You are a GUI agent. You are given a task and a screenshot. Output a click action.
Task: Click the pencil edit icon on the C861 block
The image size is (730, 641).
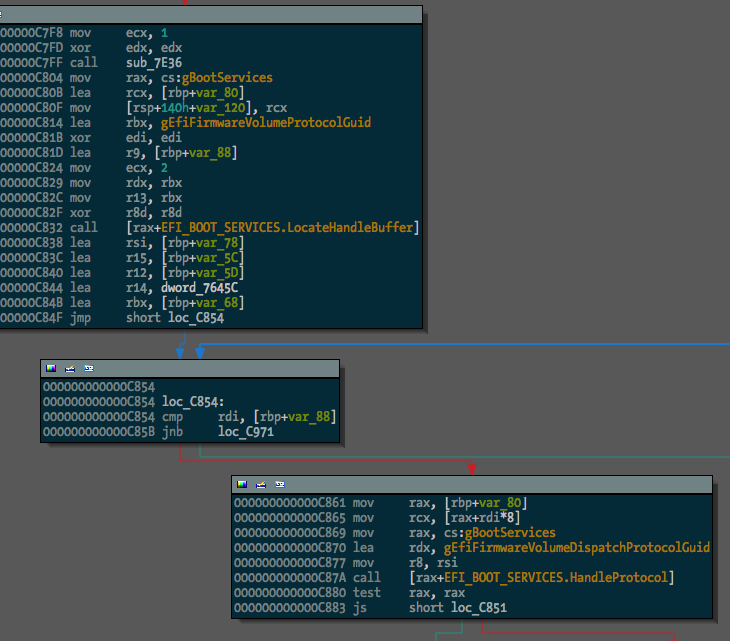pyautogui.click(x=261, y=485)
